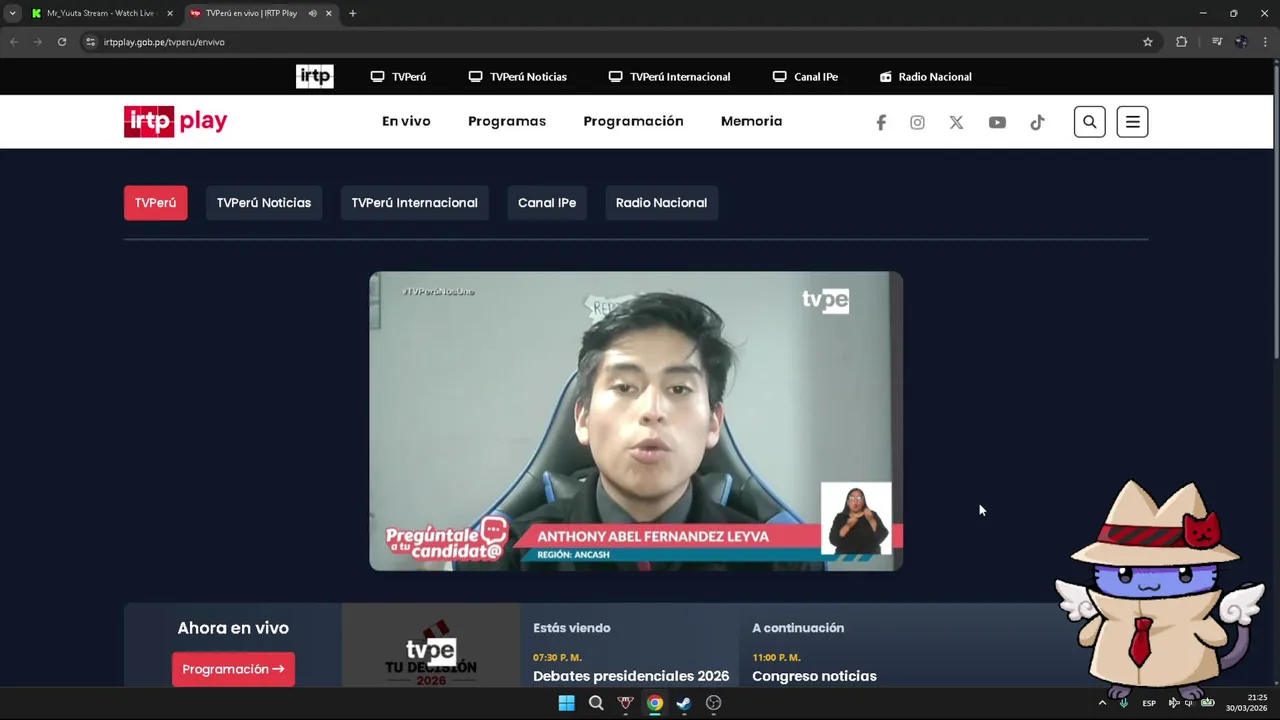Open the Chrome profile avatar

[1241, 42]
